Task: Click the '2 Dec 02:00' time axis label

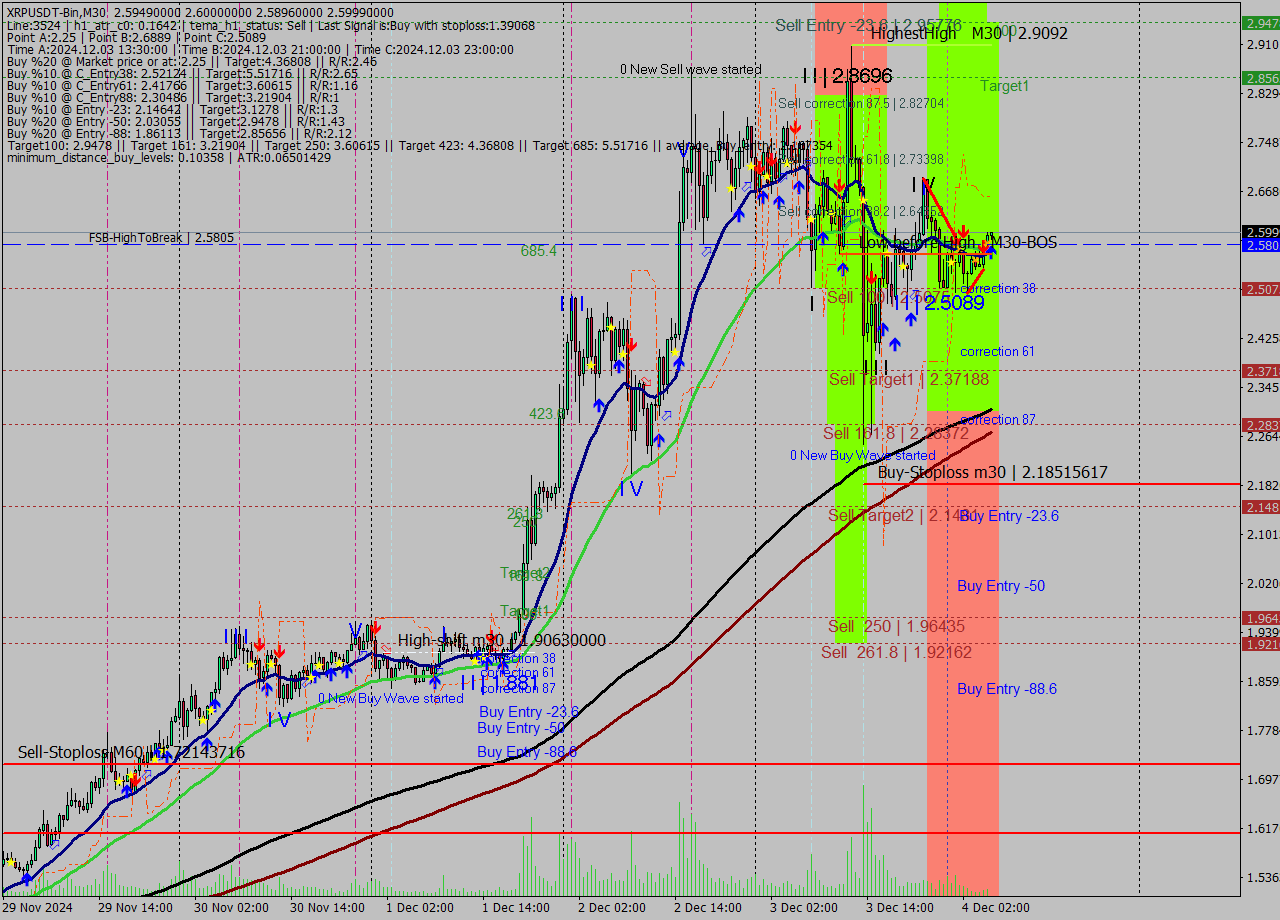Action: coord(612,908)
